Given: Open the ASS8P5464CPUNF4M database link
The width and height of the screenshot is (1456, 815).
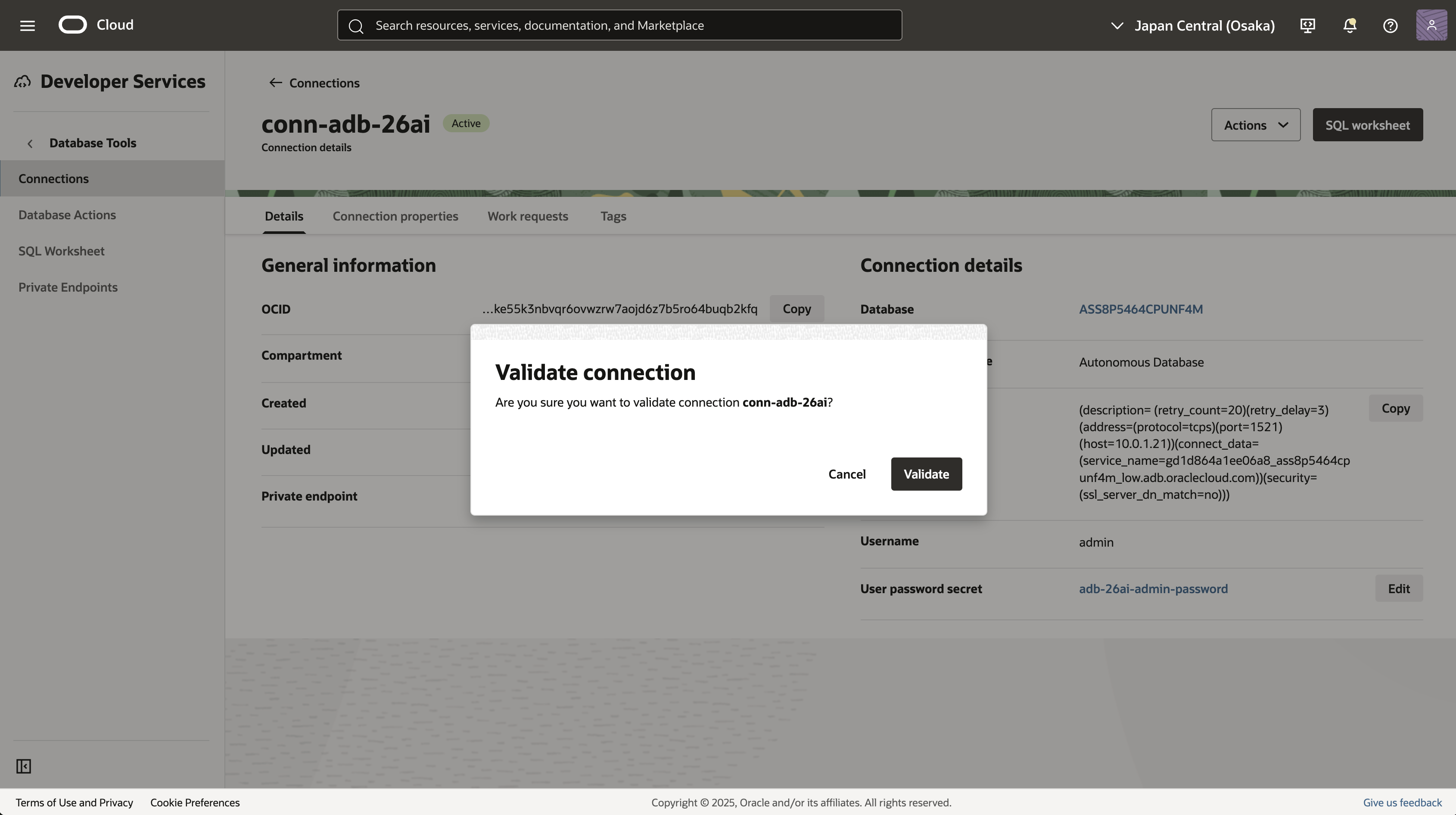Looking at the screenshot, I should (x=1141, y=308).
